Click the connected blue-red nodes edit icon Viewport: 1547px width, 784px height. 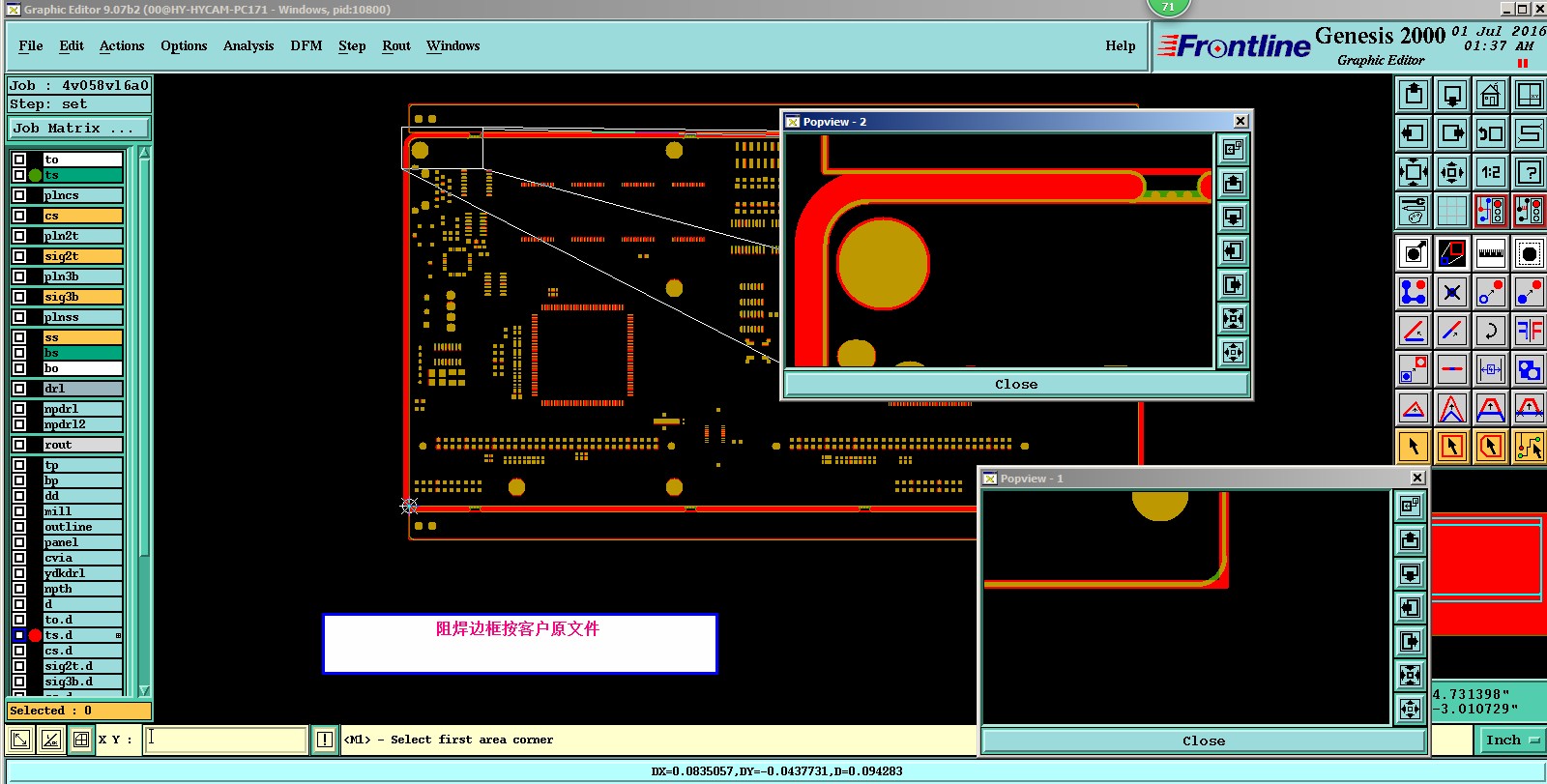1414,292
